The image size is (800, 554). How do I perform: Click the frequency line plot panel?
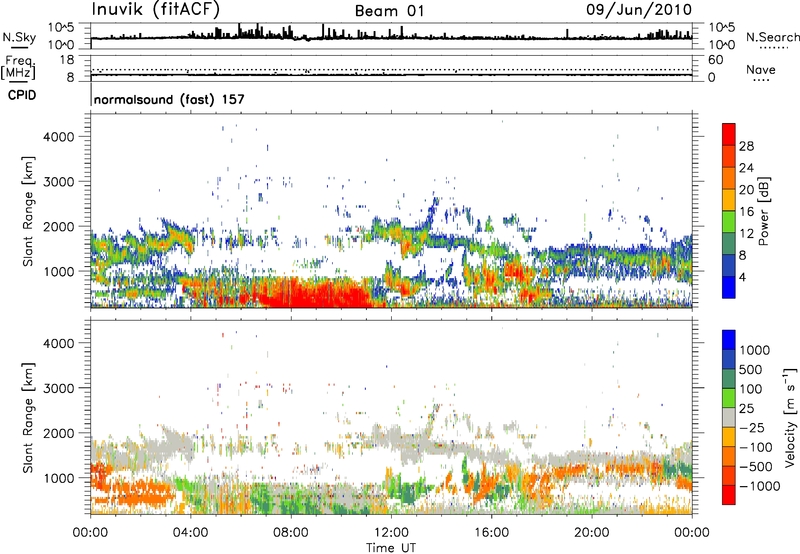[391, 69]
